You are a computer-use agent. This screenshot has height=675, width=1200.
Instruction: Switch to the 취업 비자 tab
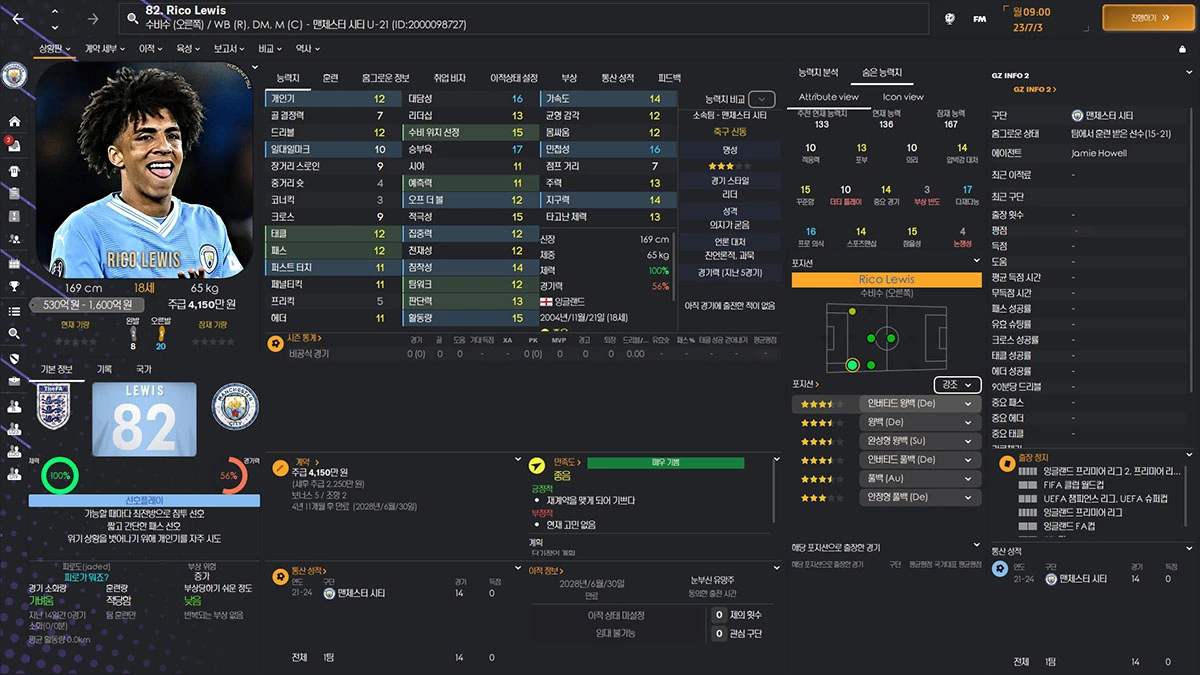pos(449,77)
